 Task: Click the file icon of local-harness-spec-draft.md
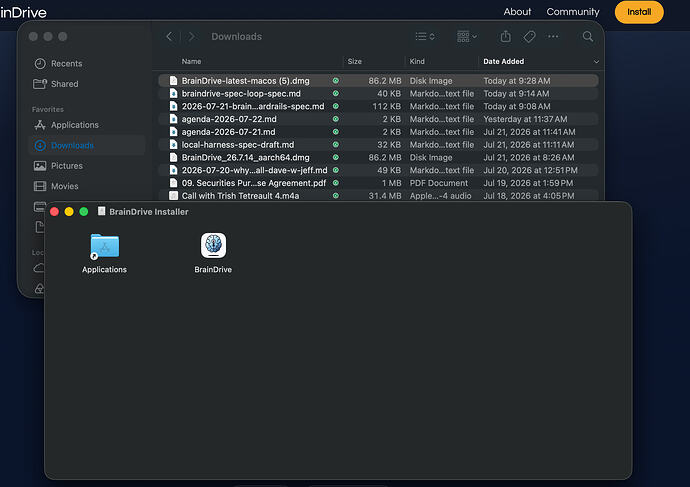[x=173, y=145]
